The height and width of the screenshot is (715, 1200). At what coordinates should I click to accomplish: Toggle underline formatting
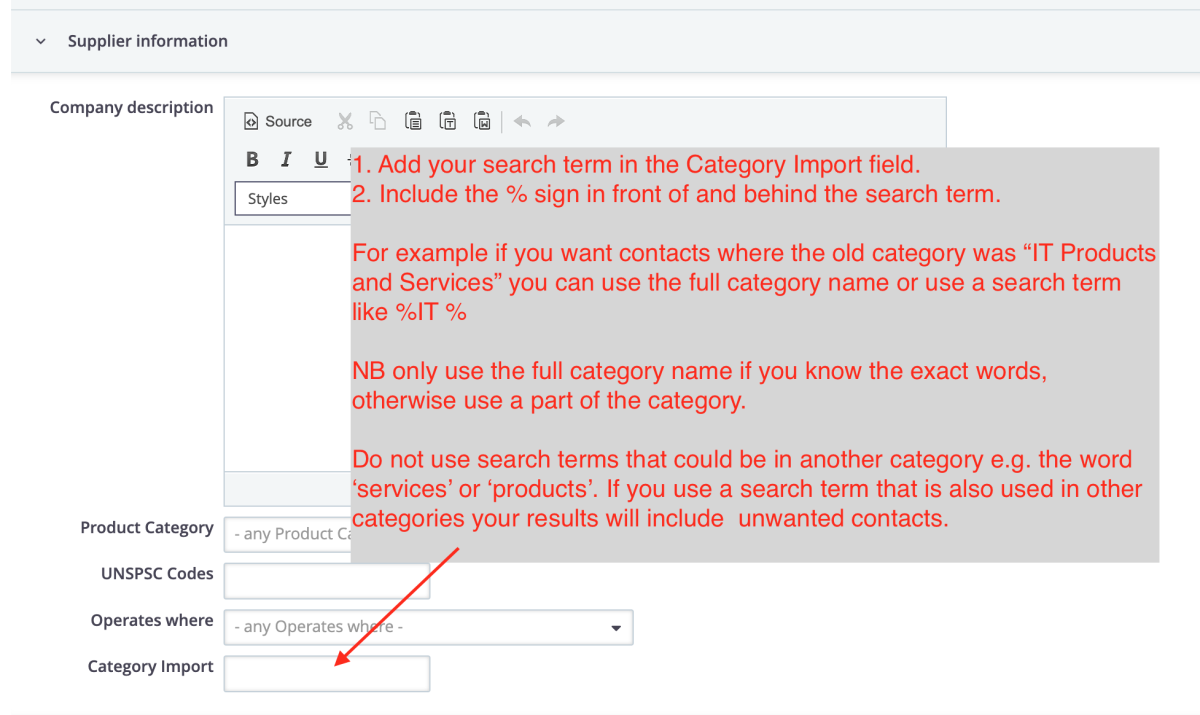tap(321, 160)
